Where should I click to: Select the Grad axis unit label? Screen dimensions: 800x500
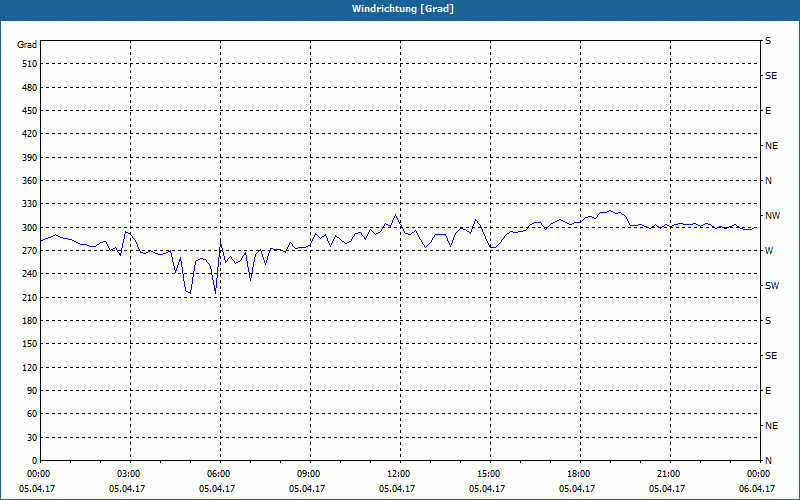(x=27, y=45)
